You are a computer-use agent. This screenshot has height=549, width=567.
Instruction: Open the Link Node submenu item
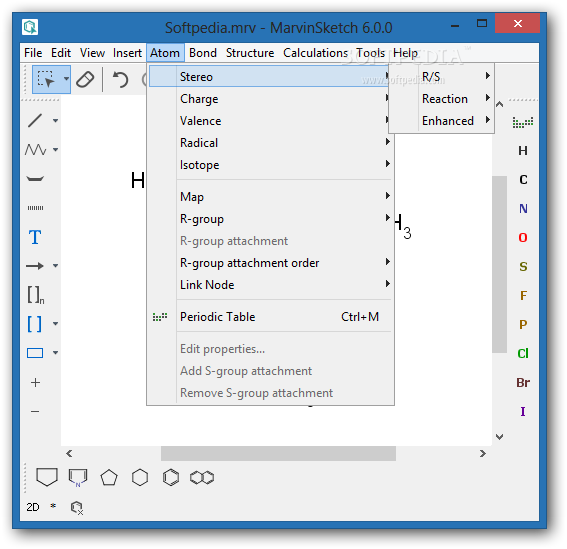pyautogui.click(x=270, y=285)
